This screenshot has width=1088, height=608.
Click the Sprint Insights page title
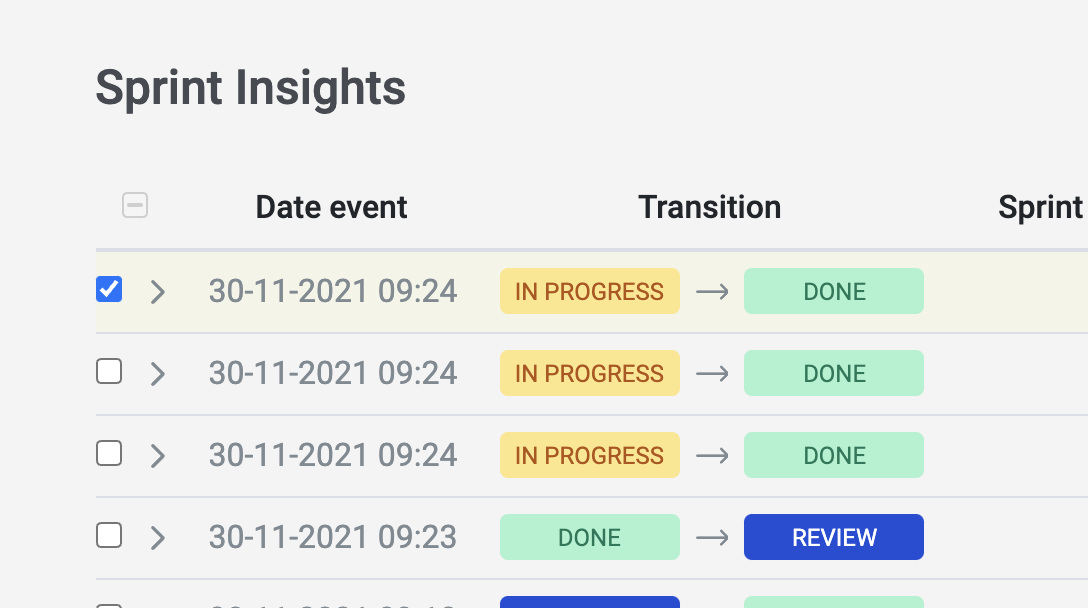250,88
